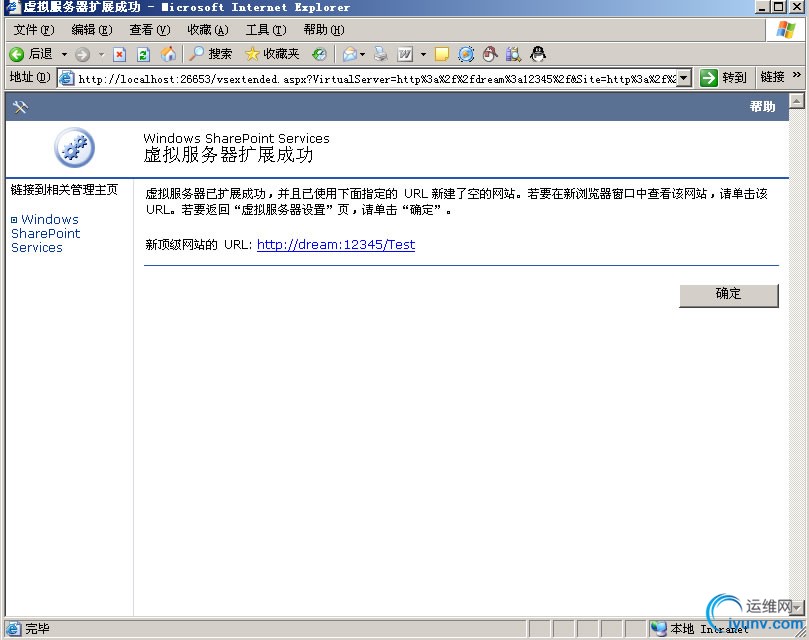
Task: Open the Forward history dropdown arrow
Action: click(102, 54)
